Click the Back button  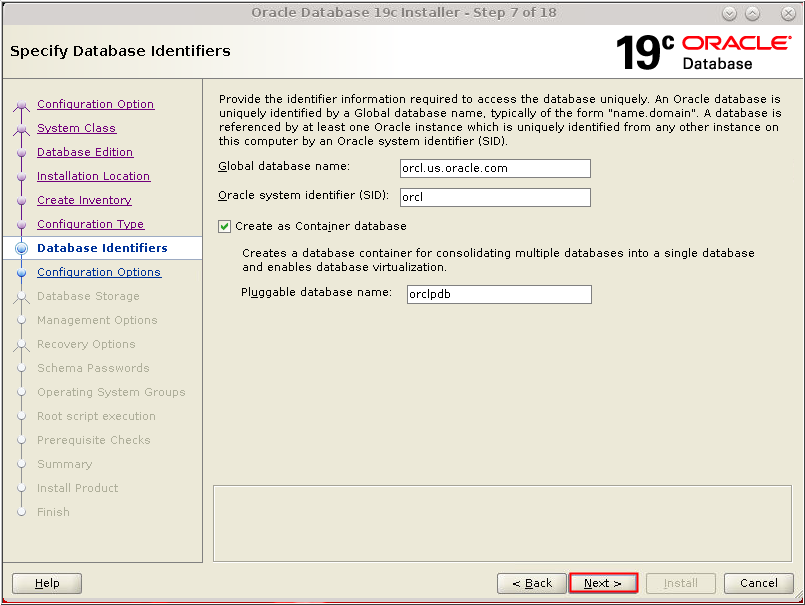531,583
